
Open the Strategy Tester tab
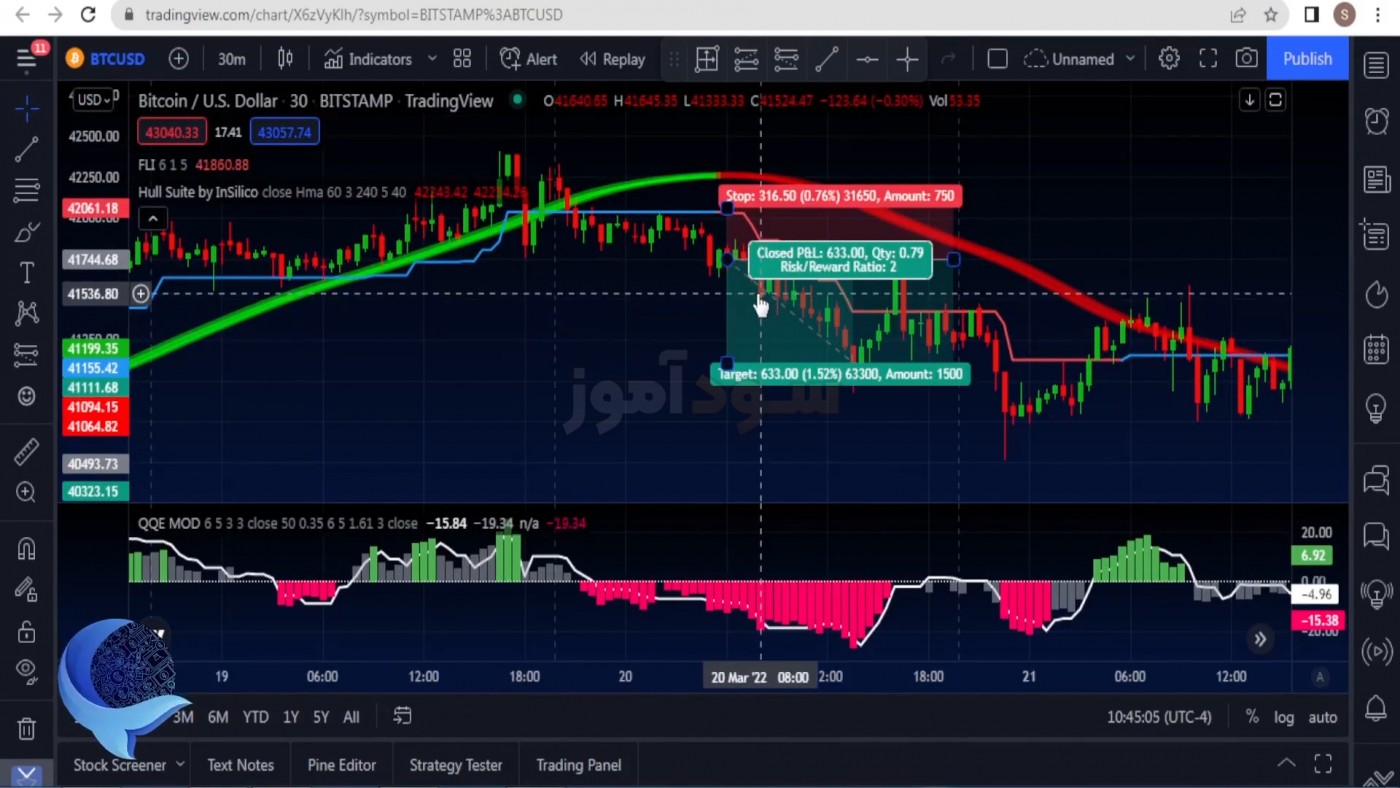tap(455, 765)
